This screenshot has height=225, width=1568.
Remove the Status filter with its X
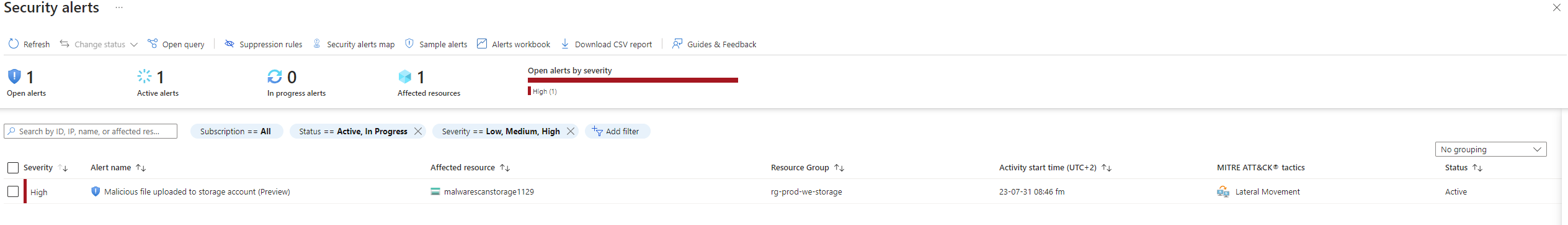click(x=418, y=131)
